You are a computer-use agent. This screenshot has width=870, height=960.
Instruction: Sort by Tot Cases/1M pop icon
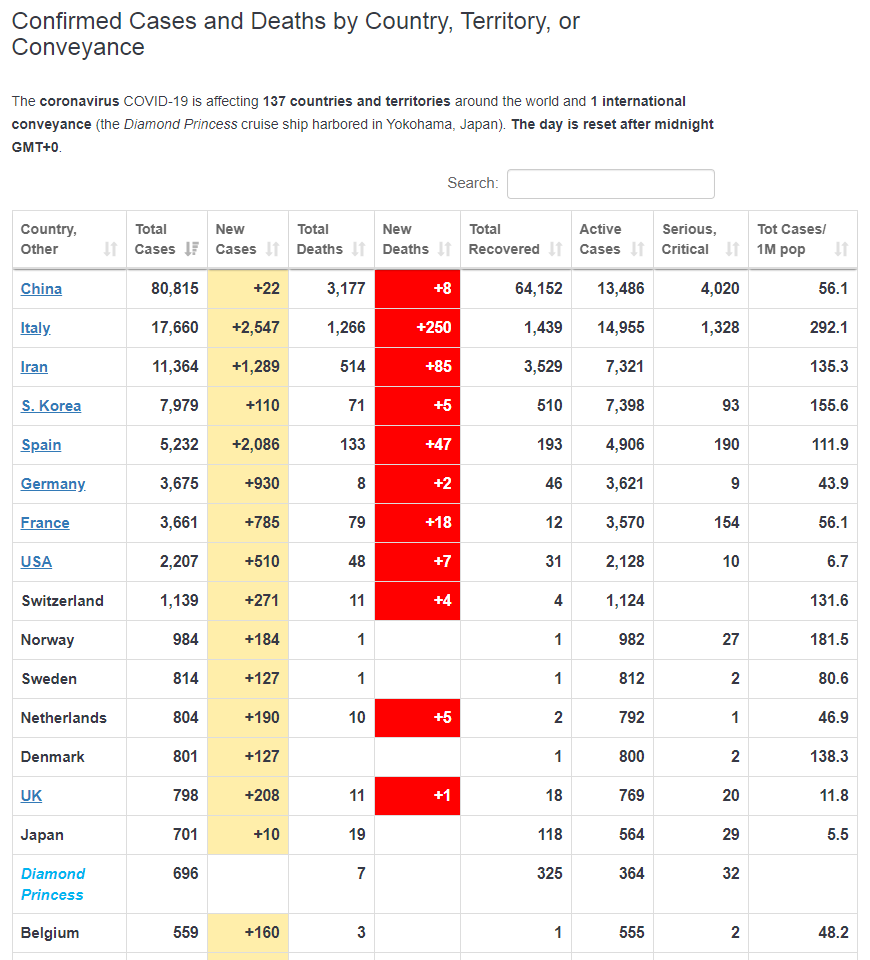841,249
